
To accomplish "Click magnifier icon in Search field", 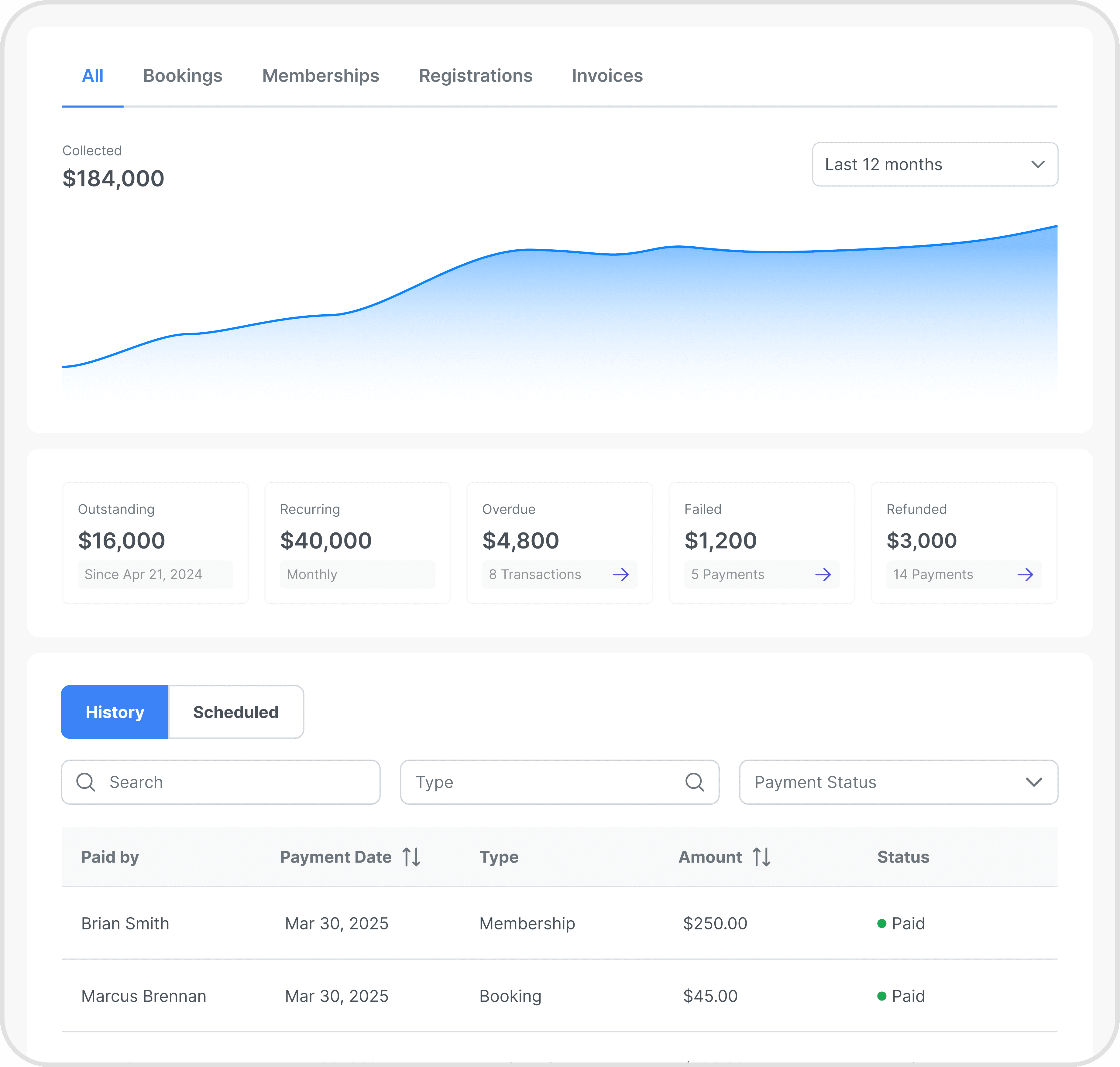I will 86,782.
